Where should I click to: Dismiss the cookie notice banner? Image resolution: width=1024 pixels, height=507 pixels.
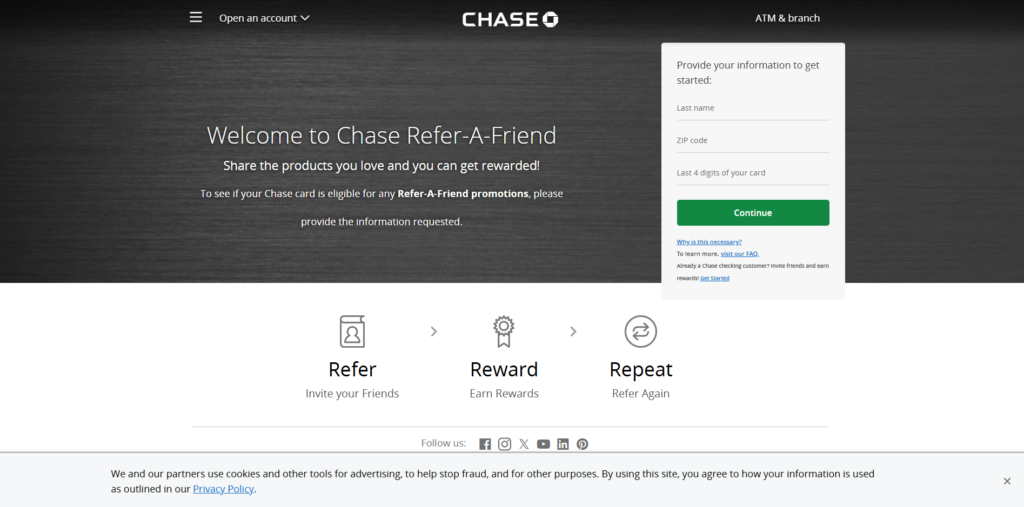pyautogui.click(x=1007, y=481)
